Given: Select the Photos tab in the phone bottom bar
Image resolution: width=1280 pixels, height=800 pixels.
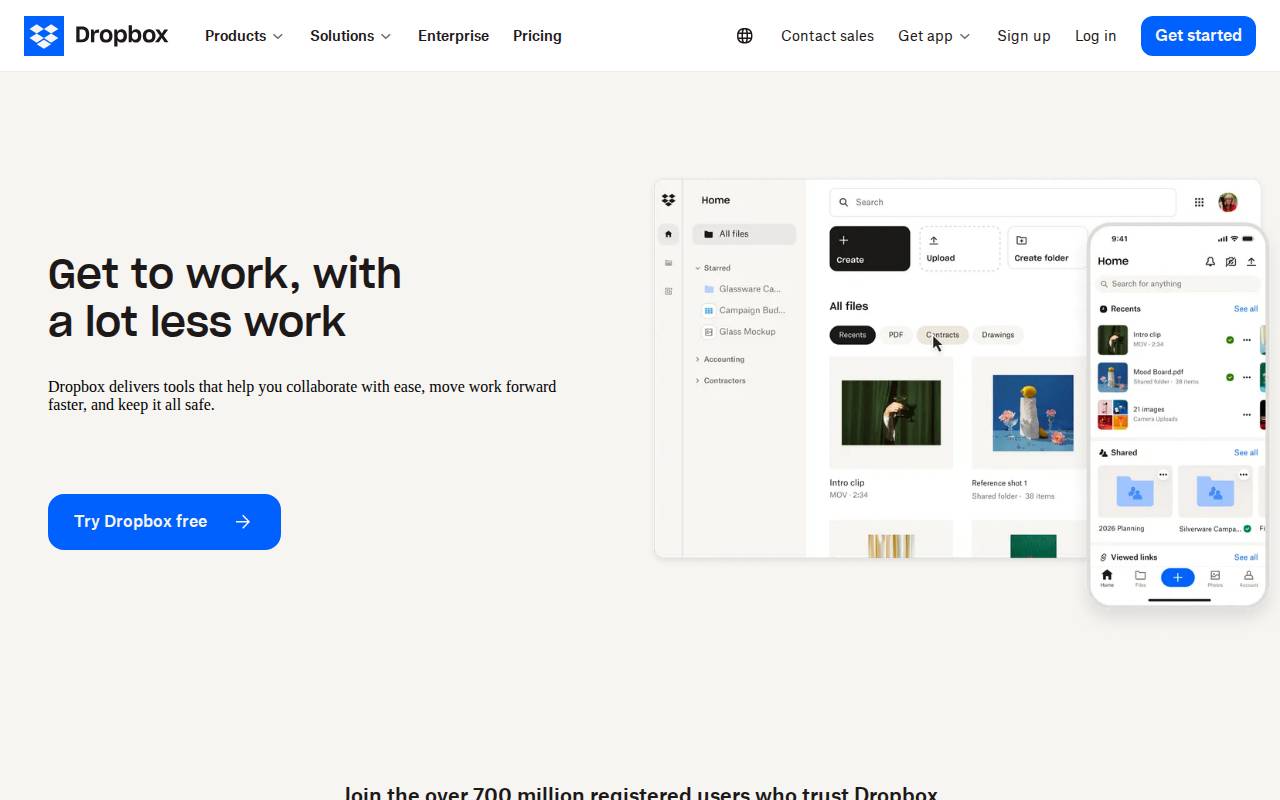Looking at the screenshot, I should click(1215, 578).
